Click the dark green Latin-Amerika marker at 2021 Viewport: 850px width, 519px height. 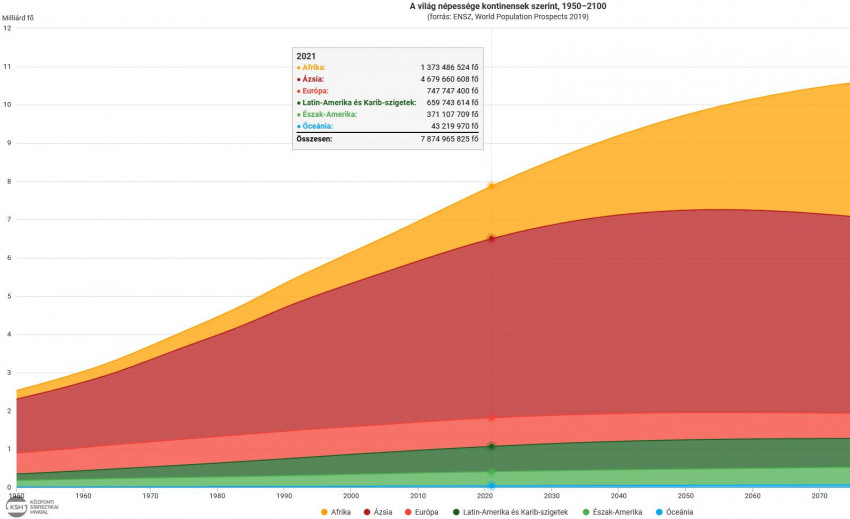tap(491, 446)
